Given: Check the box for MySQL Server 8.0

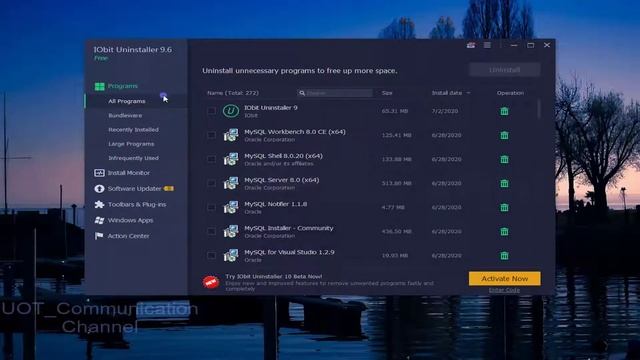Looking at the screenshot, I should [x=211, y=183].
